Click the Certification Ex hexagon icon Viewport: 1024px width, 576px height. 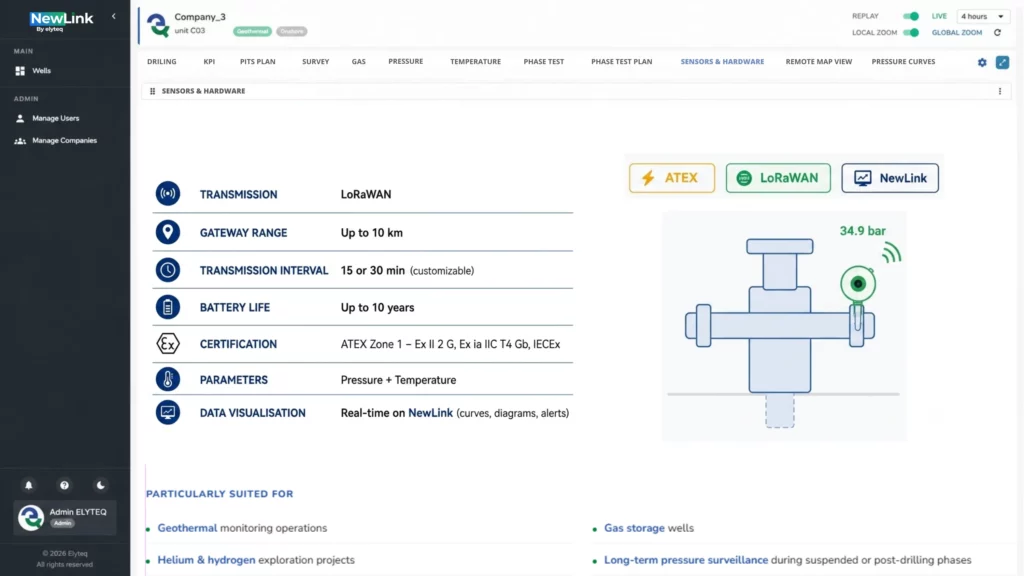pos(168,344)
